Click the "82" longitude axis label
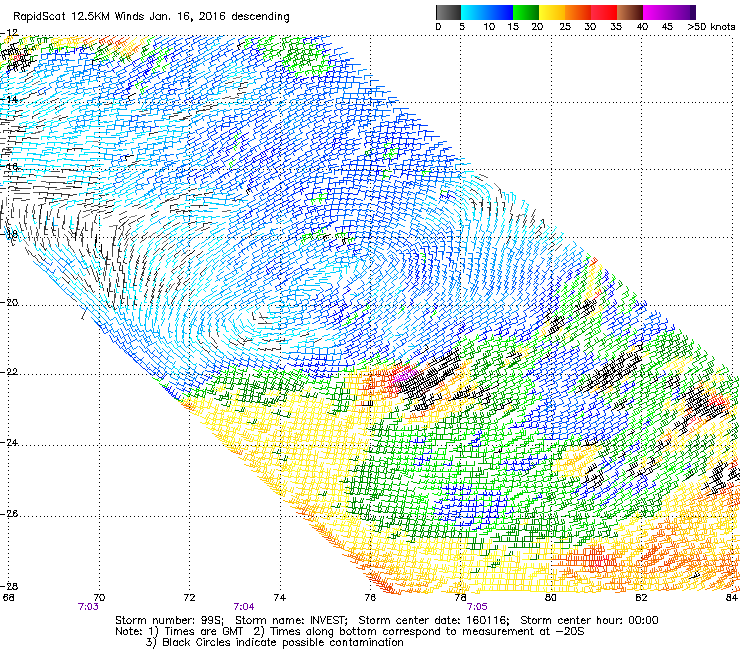Screen dimensions: 740x650 pos(641,598)
